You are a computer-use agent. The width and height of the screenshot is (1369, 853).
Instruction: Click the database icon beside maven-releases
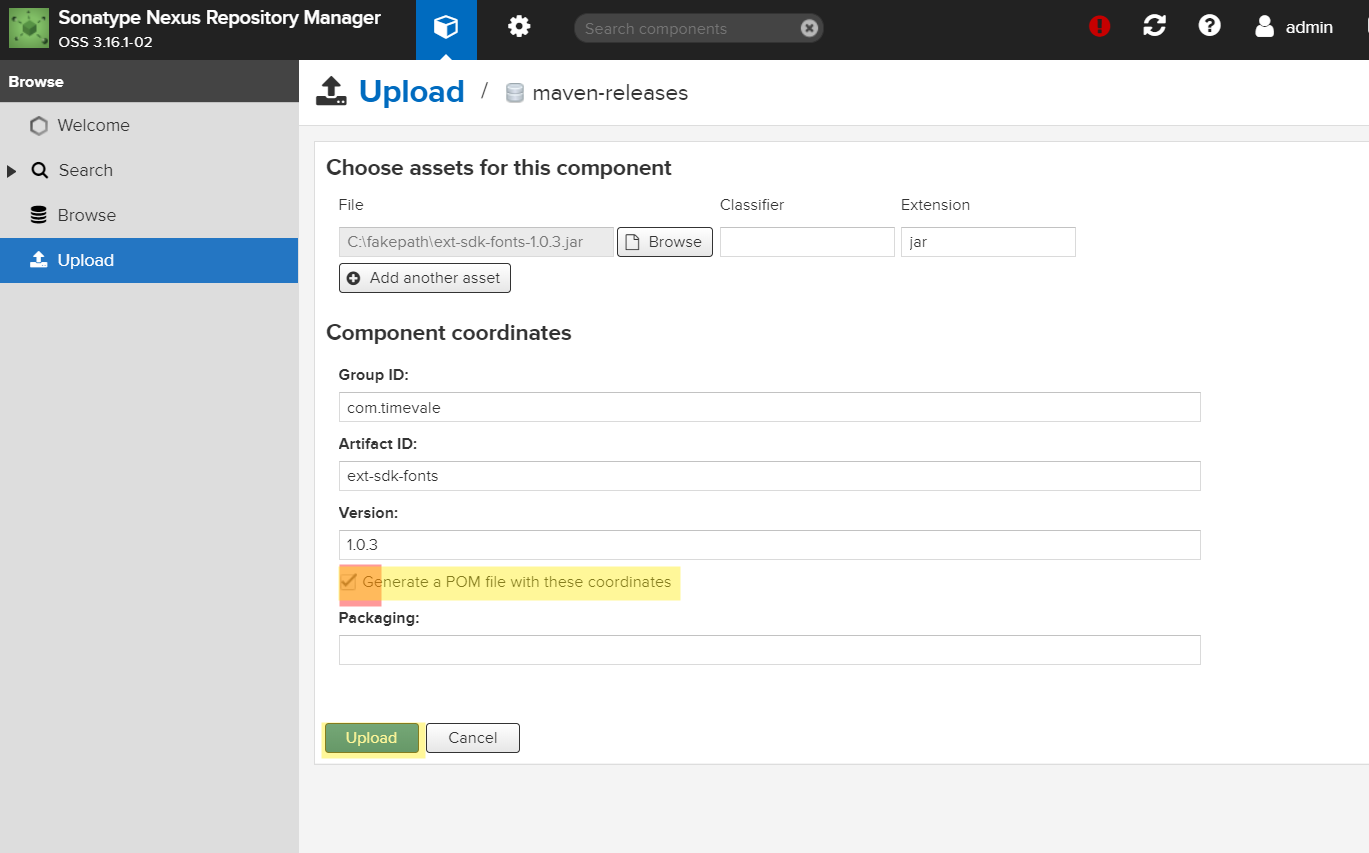[515, 93]
